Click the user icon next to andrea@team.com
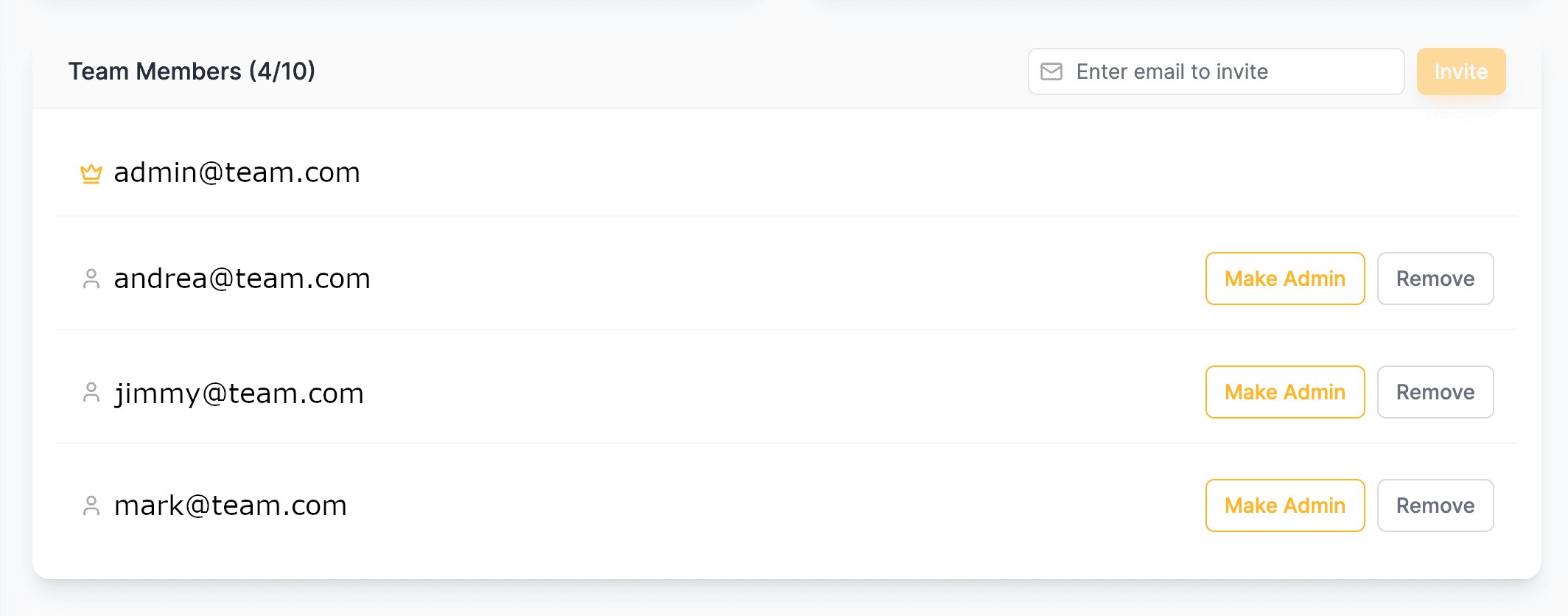The image size is (1568, 616). coord(91,279)
